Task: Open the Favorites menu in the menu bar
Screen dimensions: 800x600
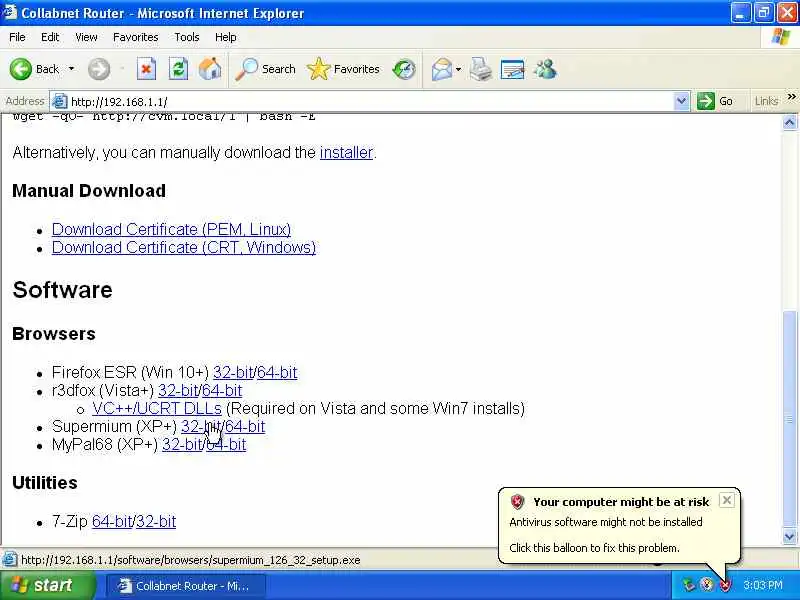Action: click(x=135, y=37)
